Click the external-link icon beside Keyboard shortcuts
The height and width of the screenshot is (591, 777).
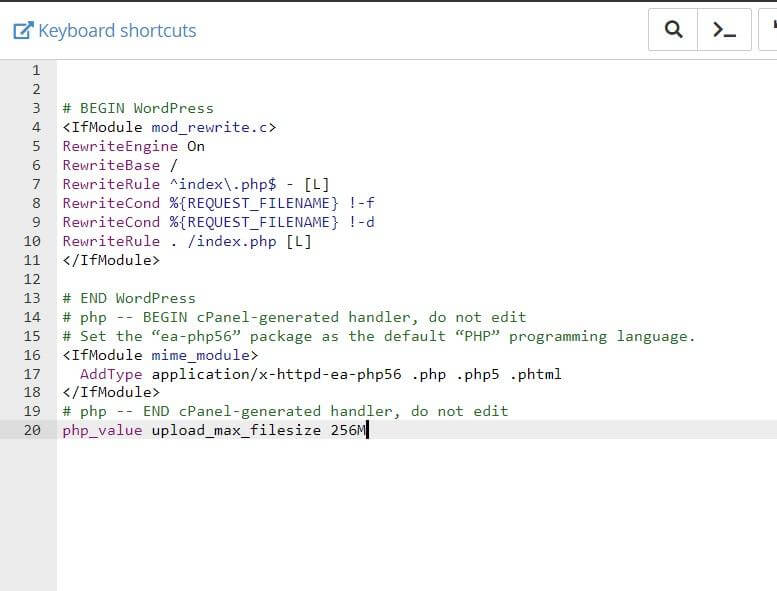[x=23, y=31]
